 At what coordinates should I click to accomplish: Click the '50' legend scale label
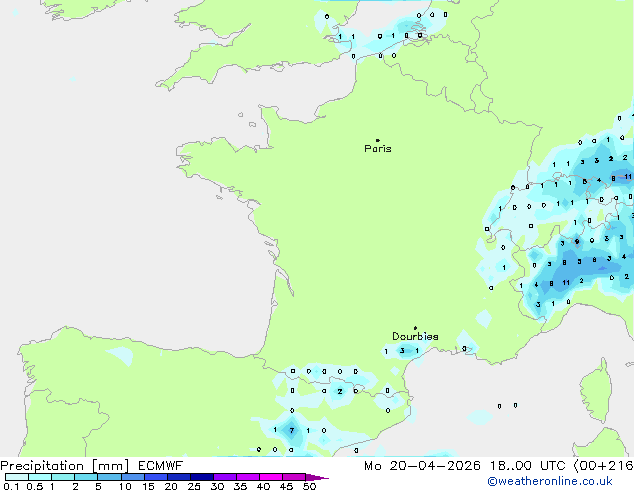(x=309, y=486)
